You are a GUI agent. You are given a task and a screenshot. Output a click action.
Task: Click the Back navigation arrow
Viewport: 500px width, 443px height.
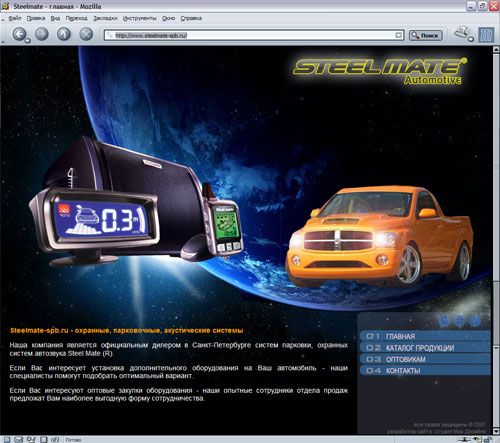(x=19, y=34)
